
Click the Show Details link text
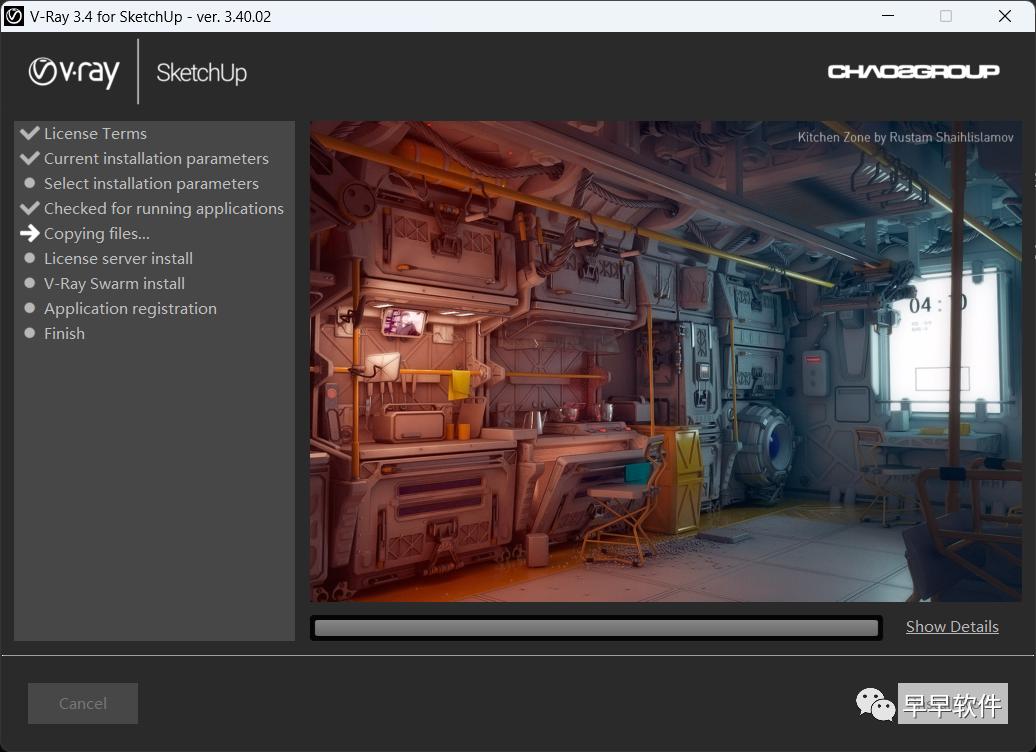pos(951,626)
